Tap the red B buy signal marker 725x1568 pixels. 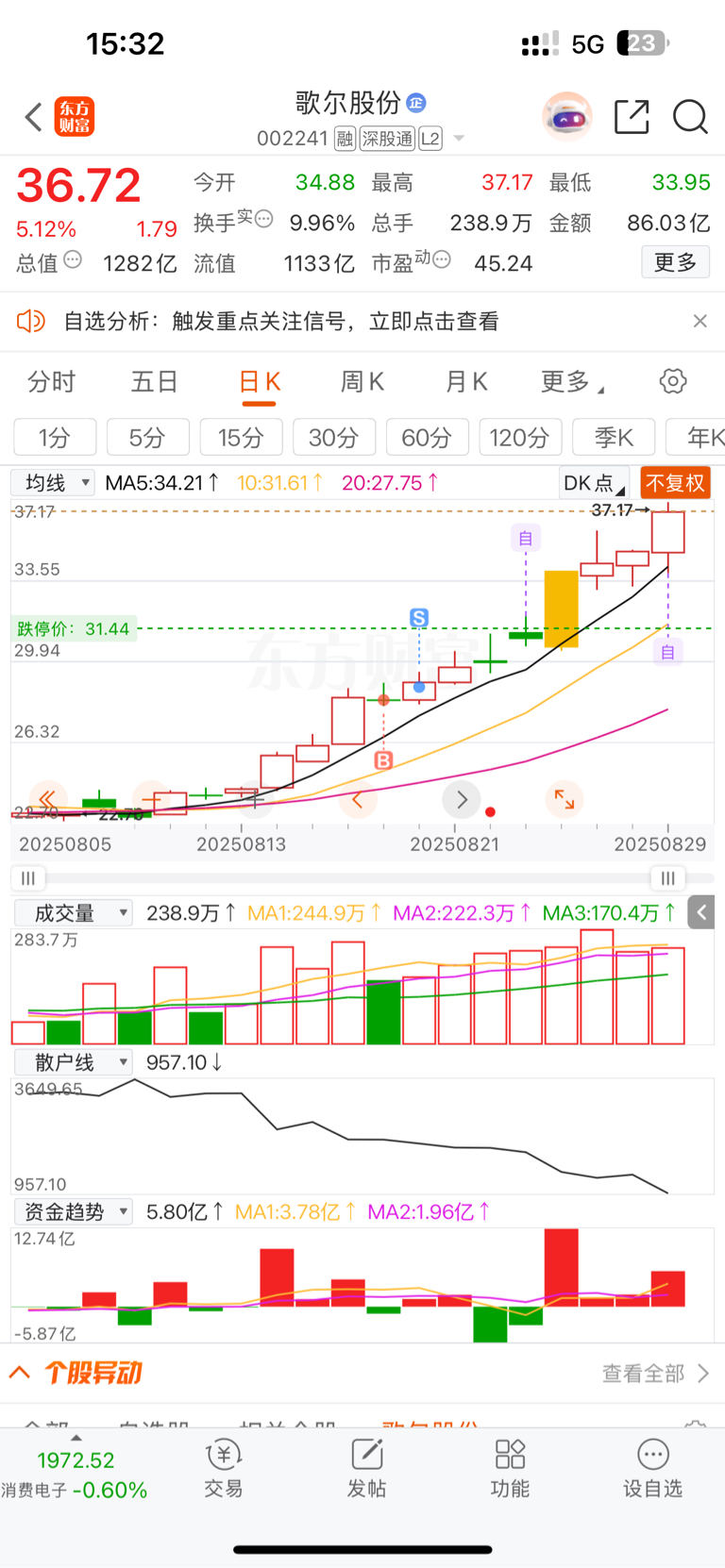[383, 760]
